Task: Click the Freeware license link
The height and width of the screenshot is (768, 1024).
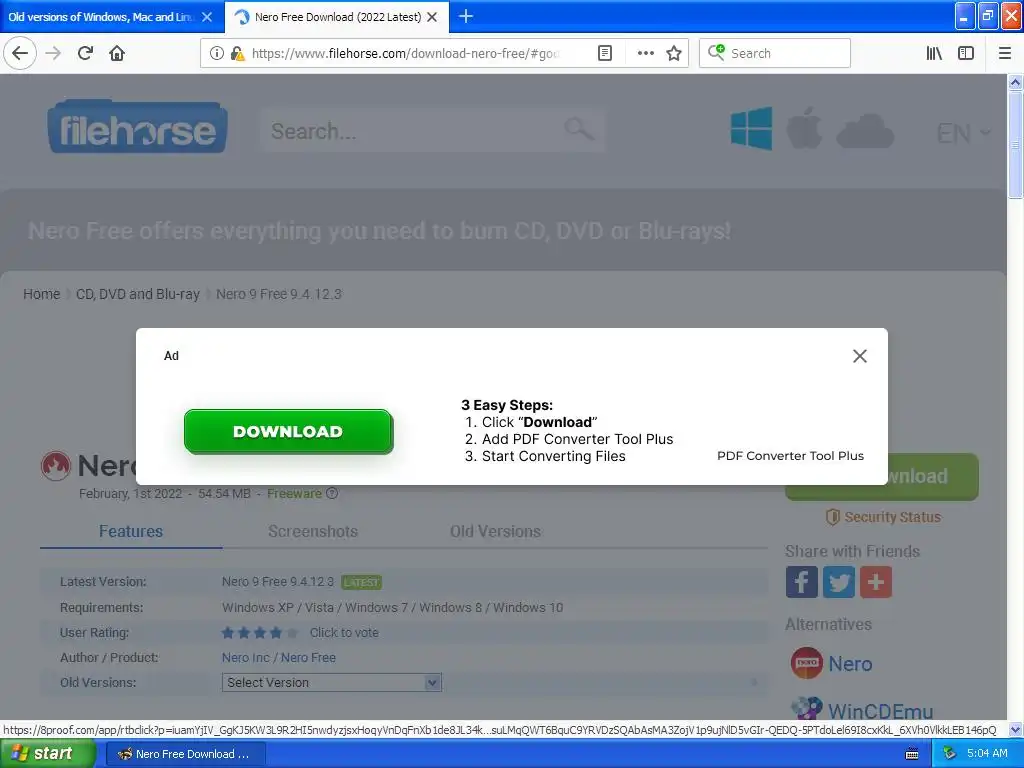Action: tap(294, 493)
